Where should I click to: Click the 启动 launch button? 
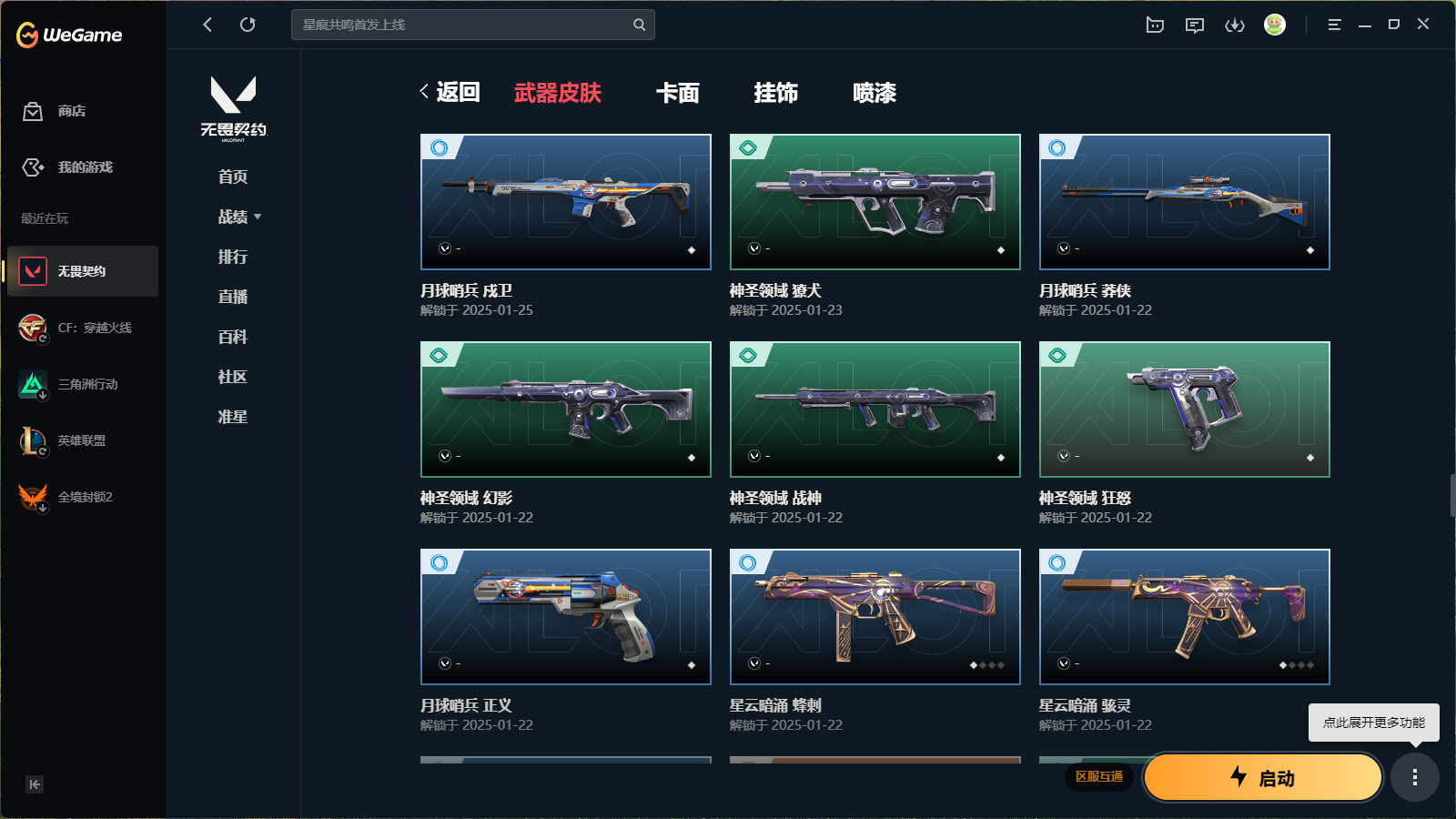pyautogui.click(x=1263, y=777)
